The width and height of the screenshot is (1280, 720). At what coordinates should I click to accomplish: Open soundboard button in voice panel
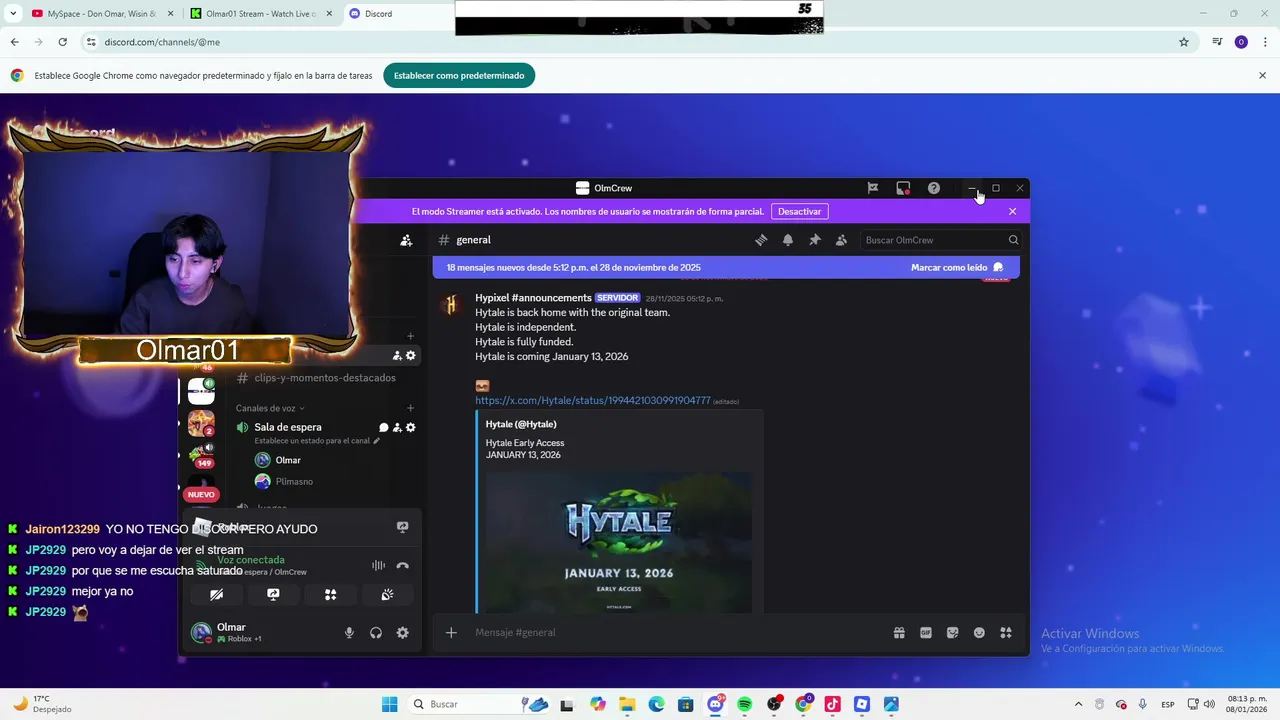(x=387, y=594)
